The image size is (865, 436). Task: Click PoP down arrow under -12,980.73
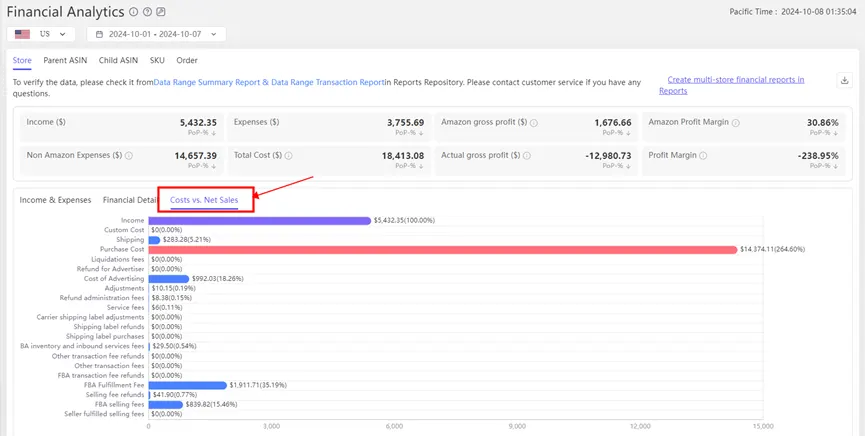pos(628,166)
